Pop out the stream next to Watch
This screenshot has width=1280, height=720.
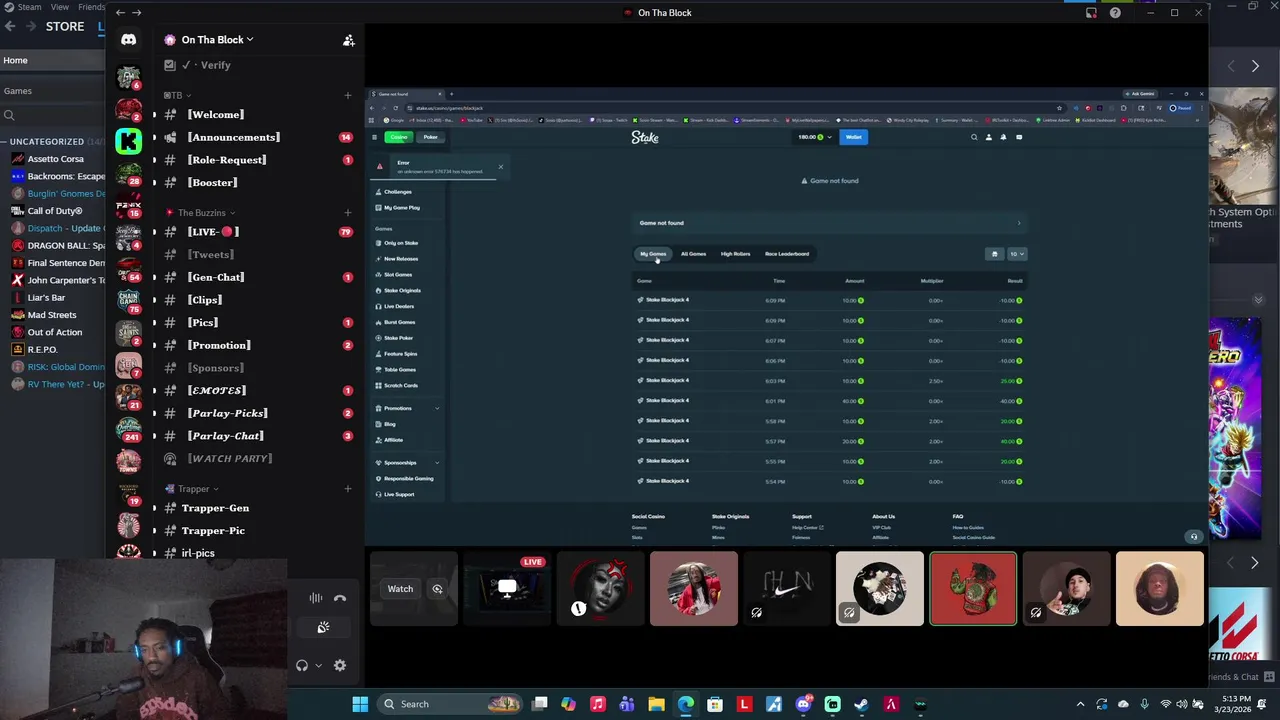pyautogui.click(x=437, y=589)
